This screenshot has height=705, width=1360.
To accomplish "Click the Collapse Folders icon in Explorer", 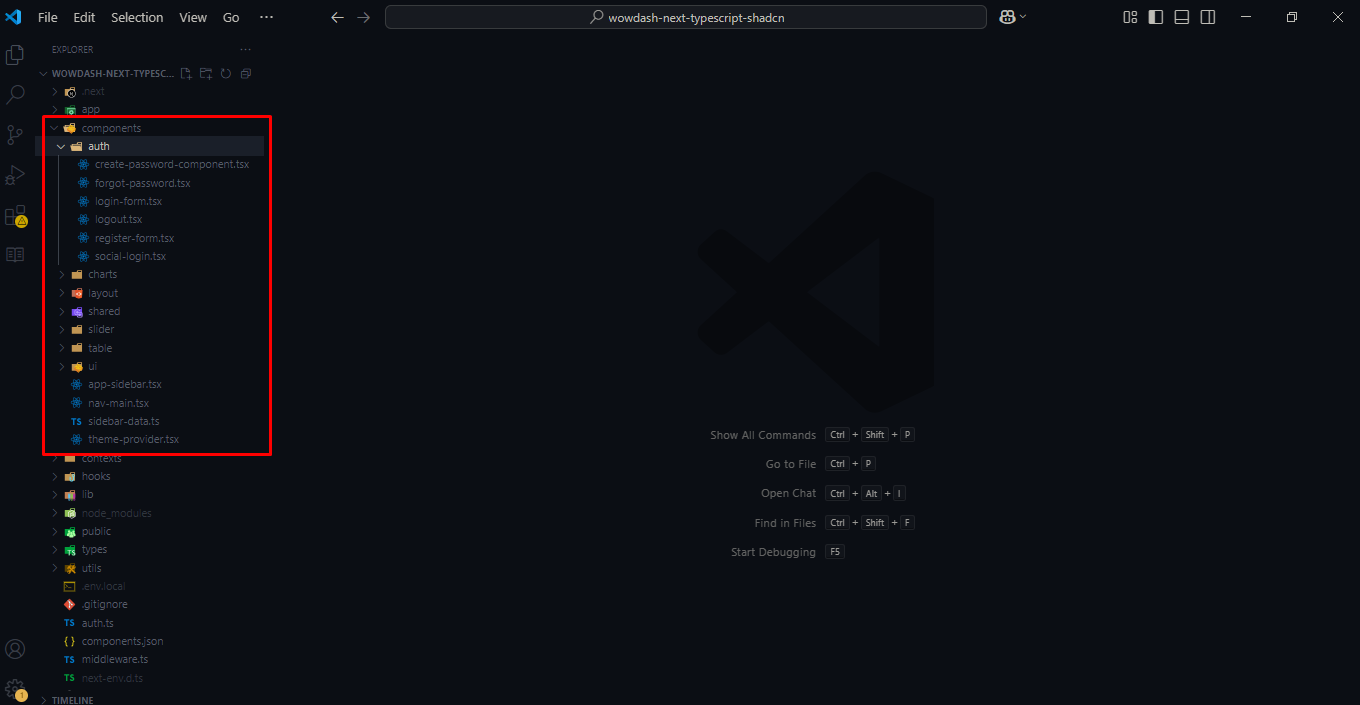I will 245,73.
